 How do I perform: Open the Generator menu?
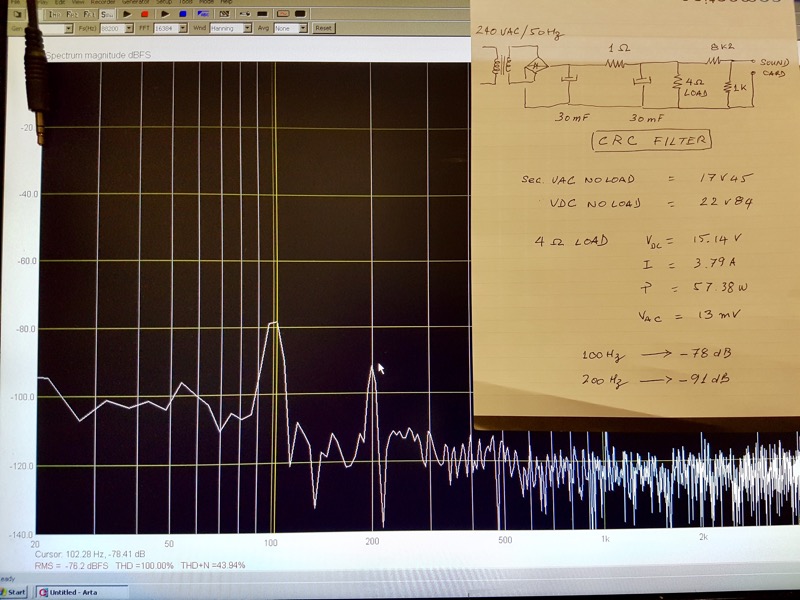(x=135, y=2)
